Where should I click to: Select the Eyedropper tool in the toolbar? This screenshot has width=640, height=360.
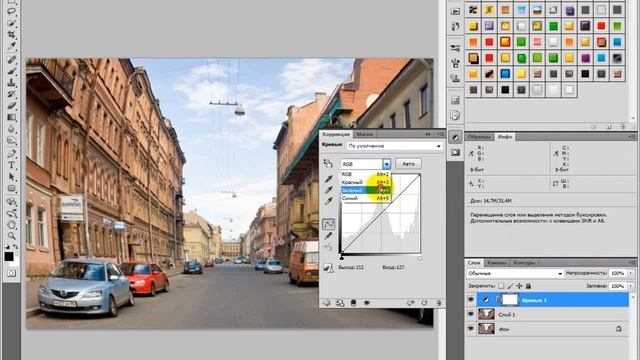[11, 46]
